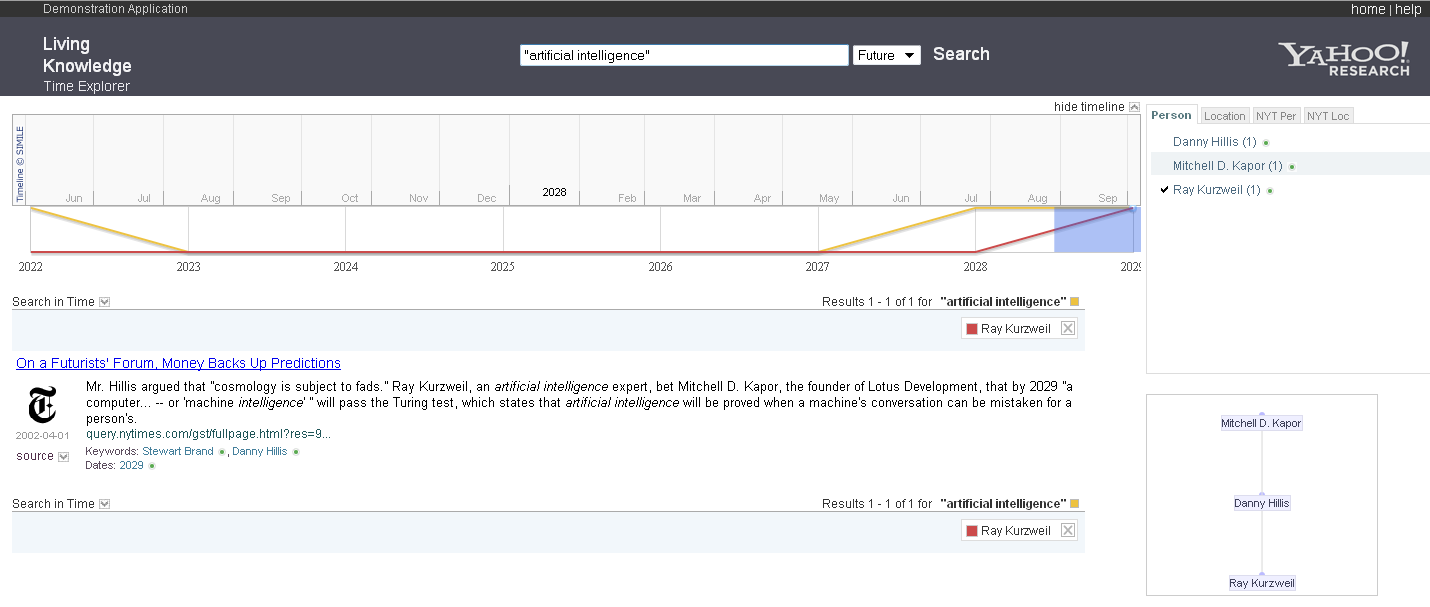Click green dot beside Ray Kurzweil (1)
Viewport: 1430px width, 607px height.
(1270, 191)
